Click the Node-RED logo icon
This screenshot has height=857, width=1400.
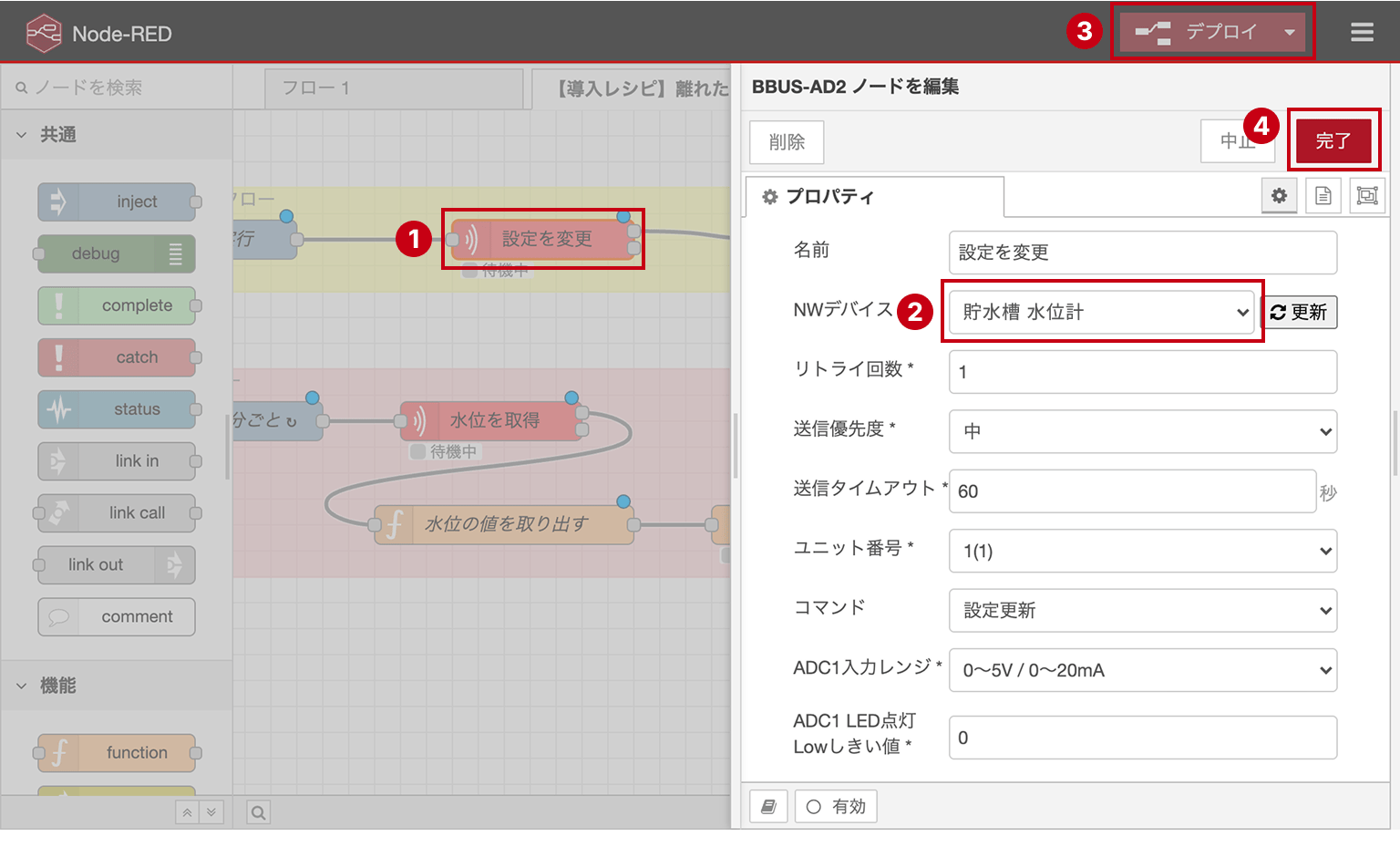click(44, 34)
